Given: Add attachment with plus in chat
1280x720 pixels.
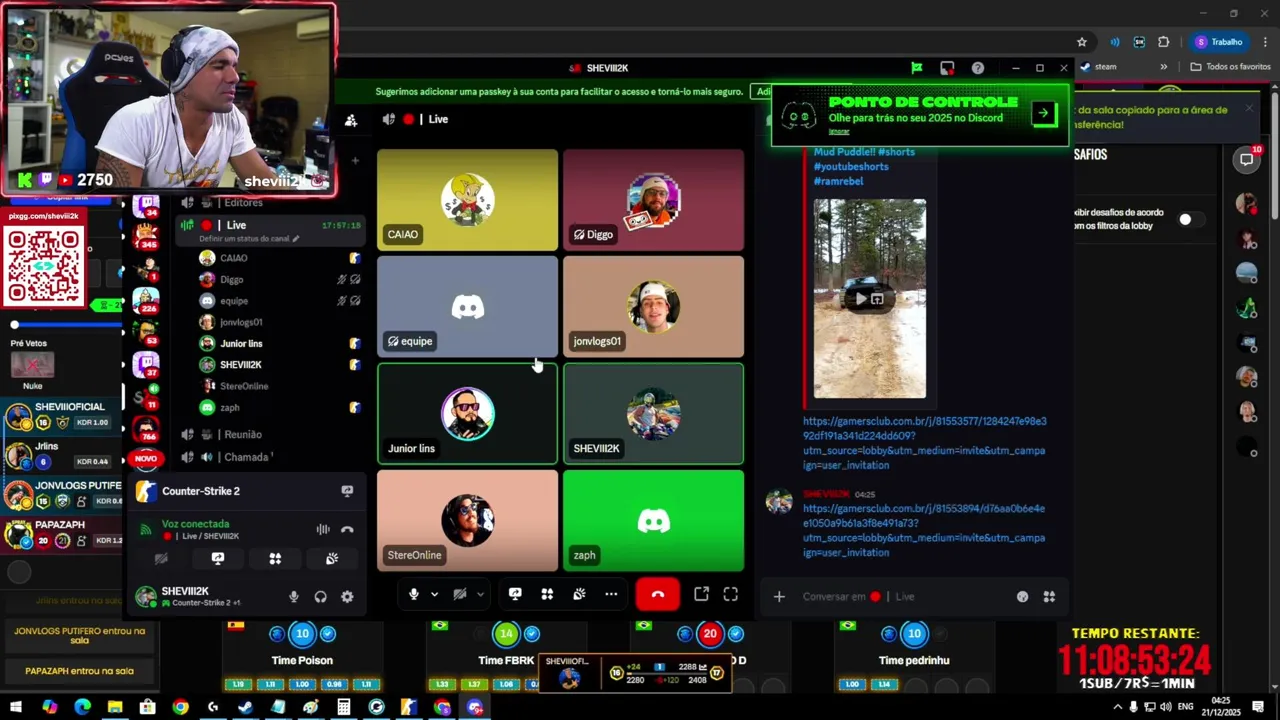Looking at the screenshot, I should 779,597.
